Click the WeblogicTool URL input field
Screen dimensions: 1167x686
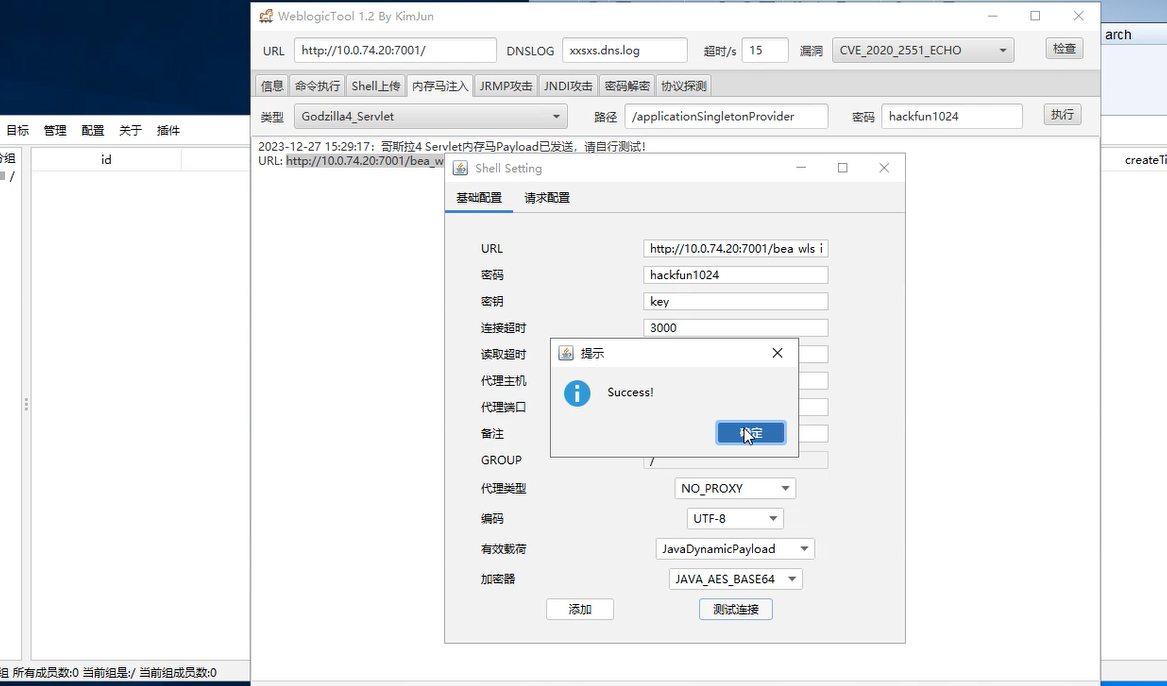(x=395, y=51)
